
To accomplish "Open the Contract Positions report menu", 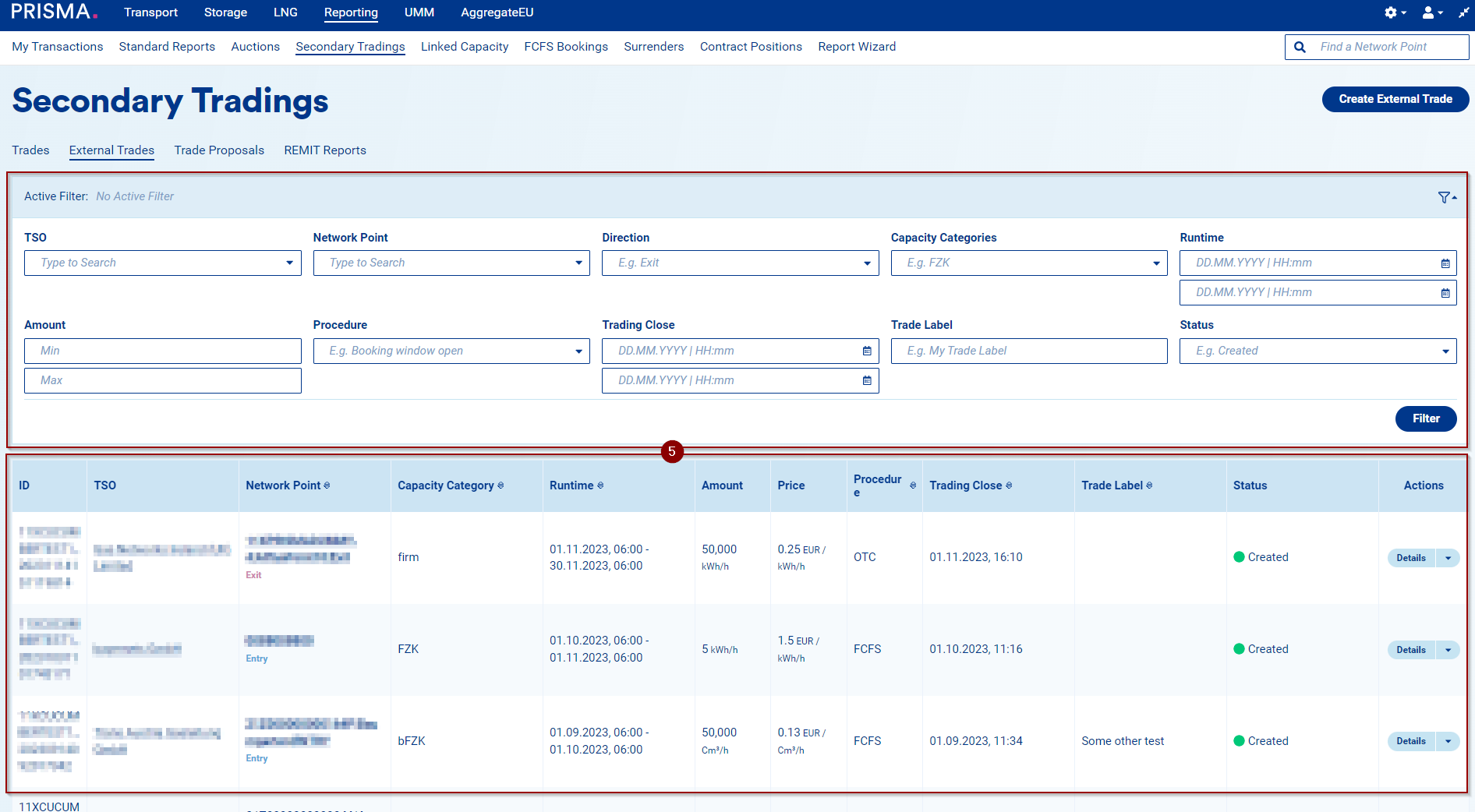I will (750, 47).
